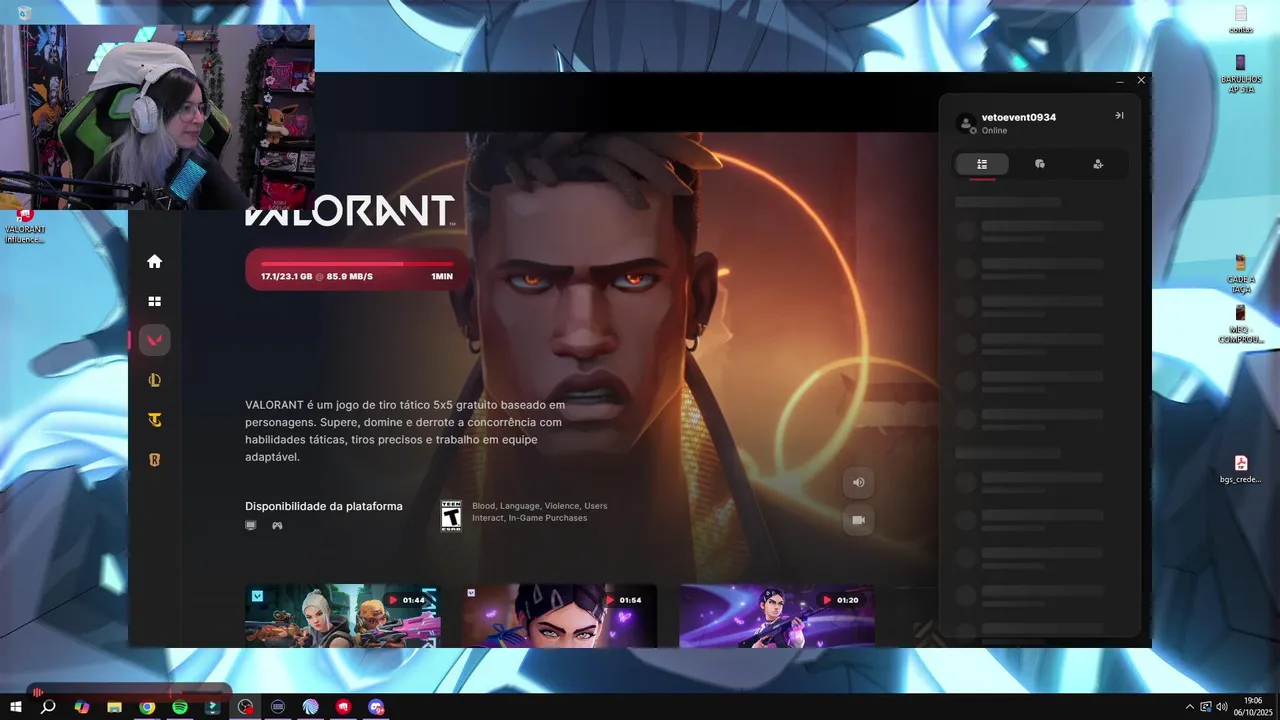Image resolution: width=1280 pixels, height=720 pixels.
Task: Select the 'bgs_crede...' PDF desktop icon
Action: (x=1241, y=469)
